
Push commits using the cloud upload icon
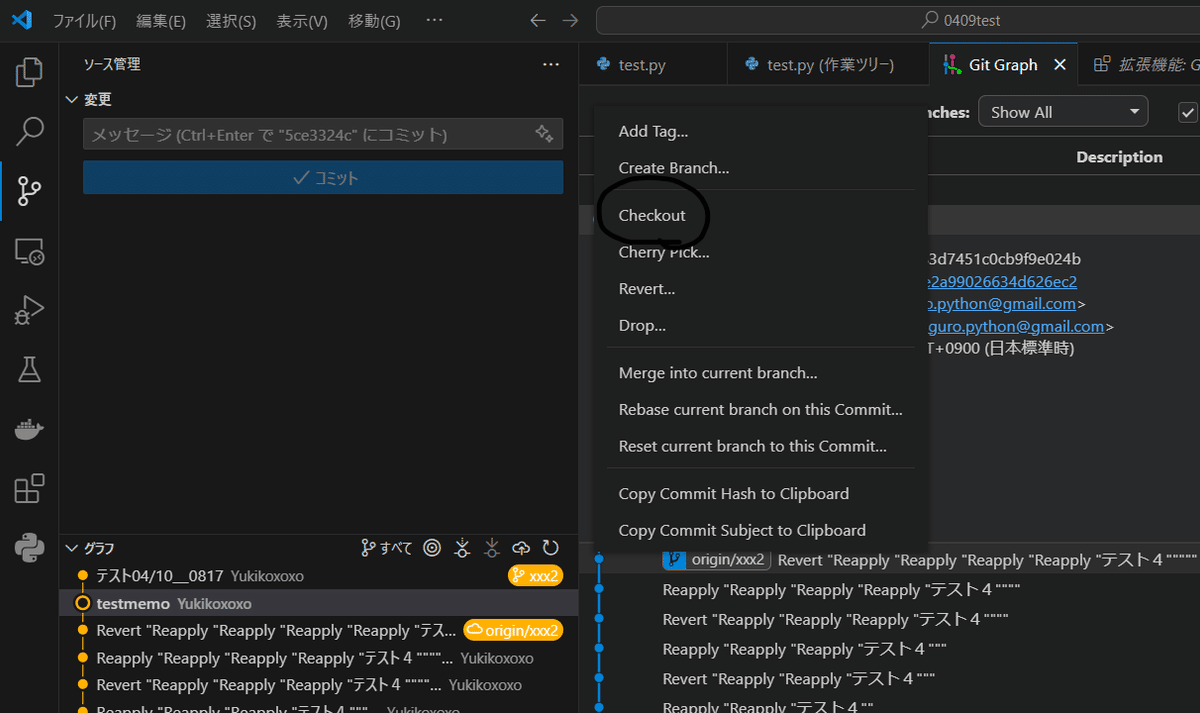click(x=521, y=547)
